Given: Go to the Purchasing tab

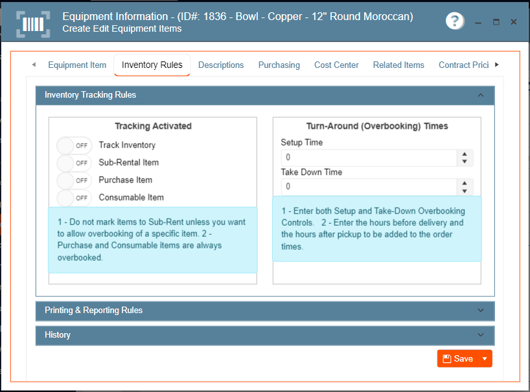Looking at the screenshot, I should (x=279, y=65).
